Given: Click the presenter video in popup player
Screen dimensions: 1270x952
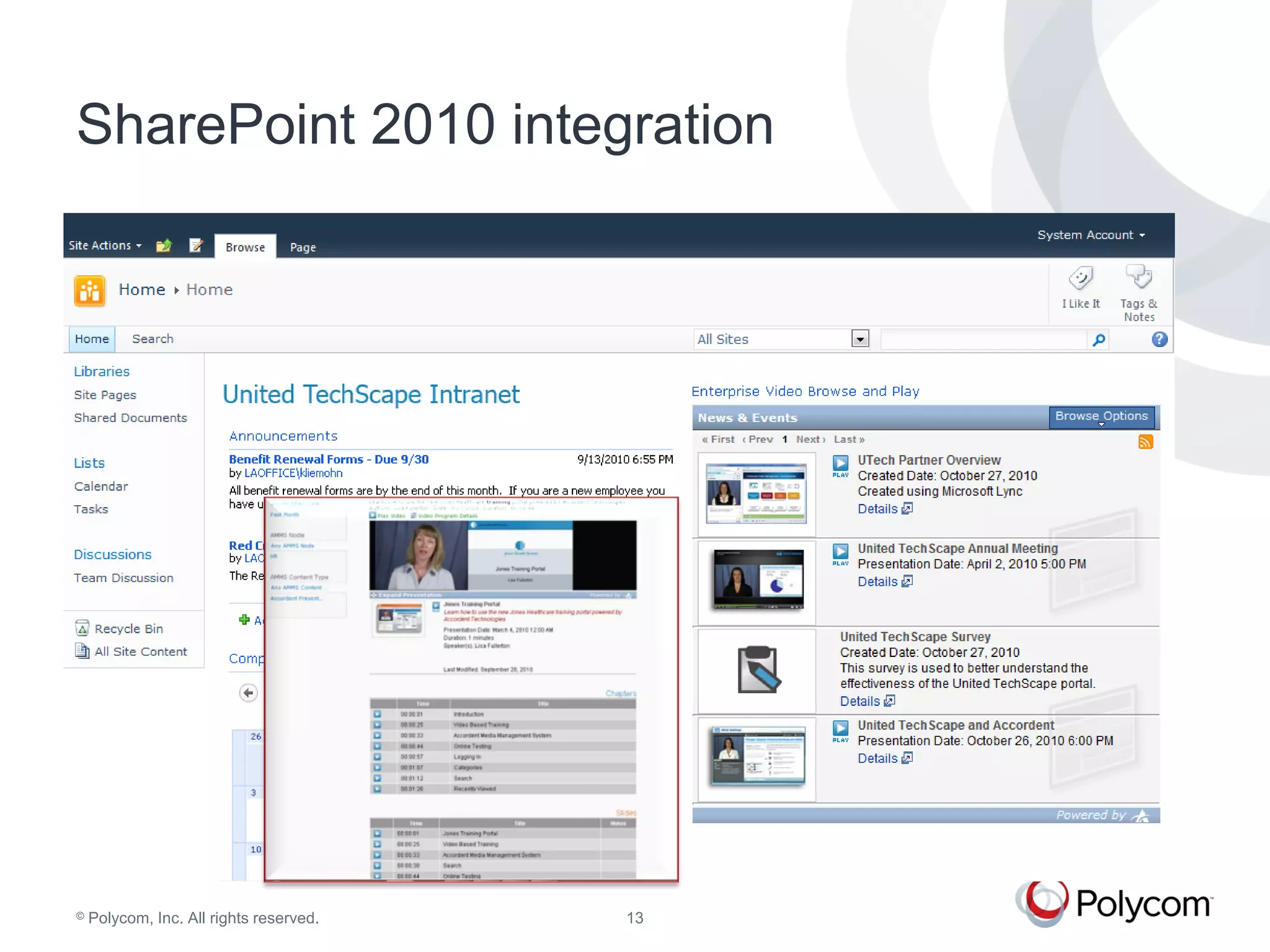Looking at the screenshot, I should tap(418, 555).
